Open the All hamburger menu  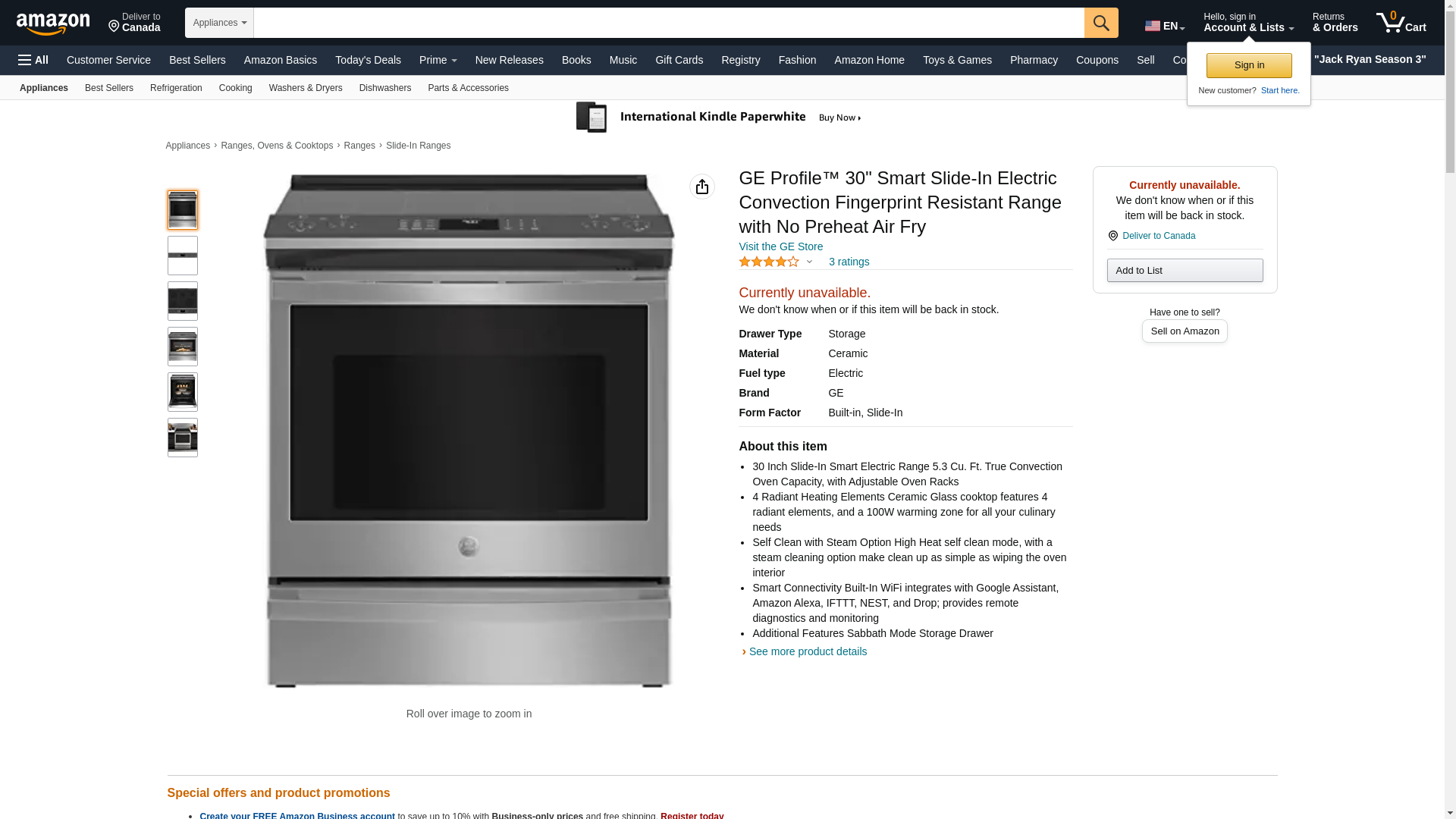[x=33, y=60]
